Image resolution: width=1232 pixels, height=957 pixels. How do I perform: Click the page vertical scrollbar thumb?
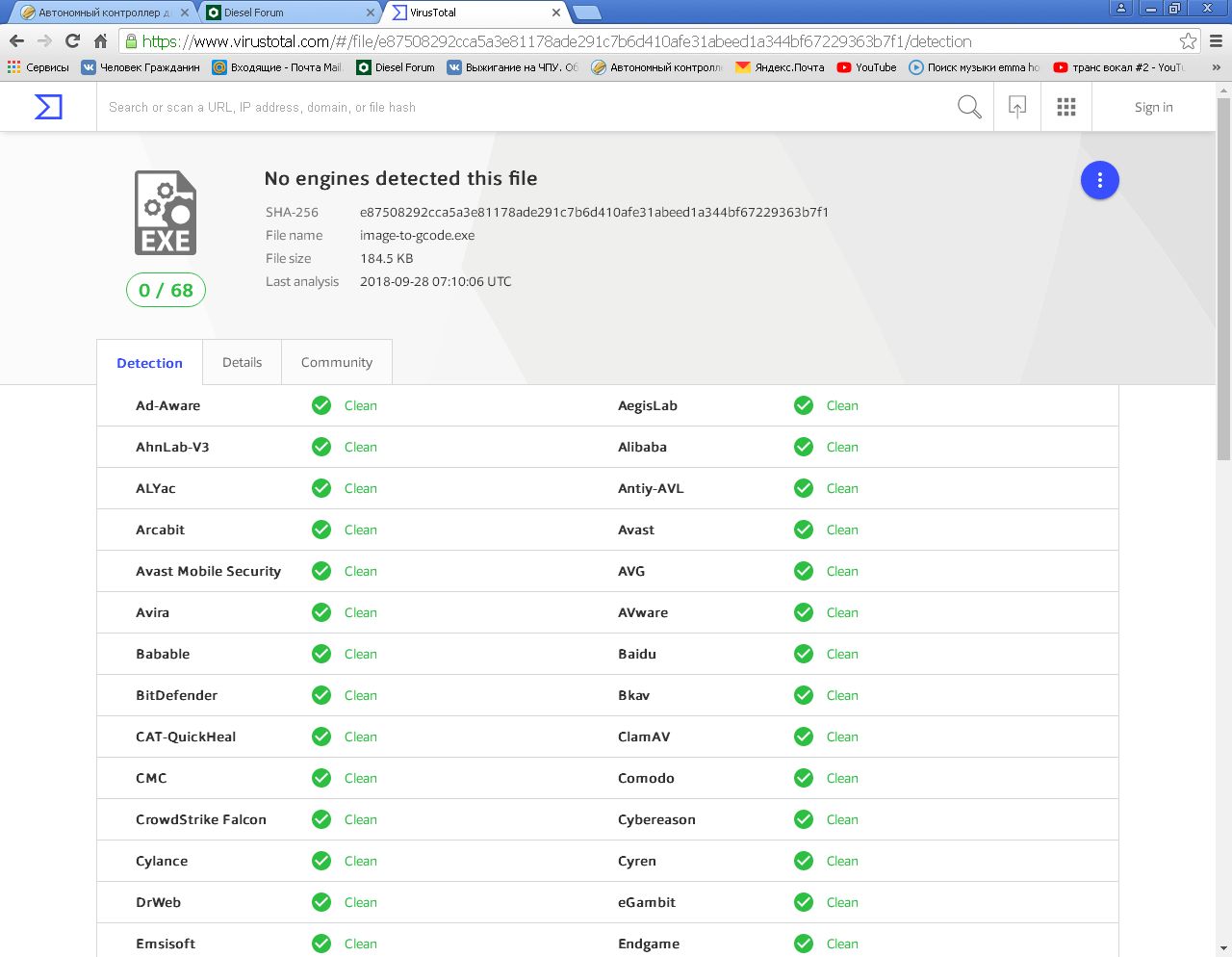pos(1223,279)
